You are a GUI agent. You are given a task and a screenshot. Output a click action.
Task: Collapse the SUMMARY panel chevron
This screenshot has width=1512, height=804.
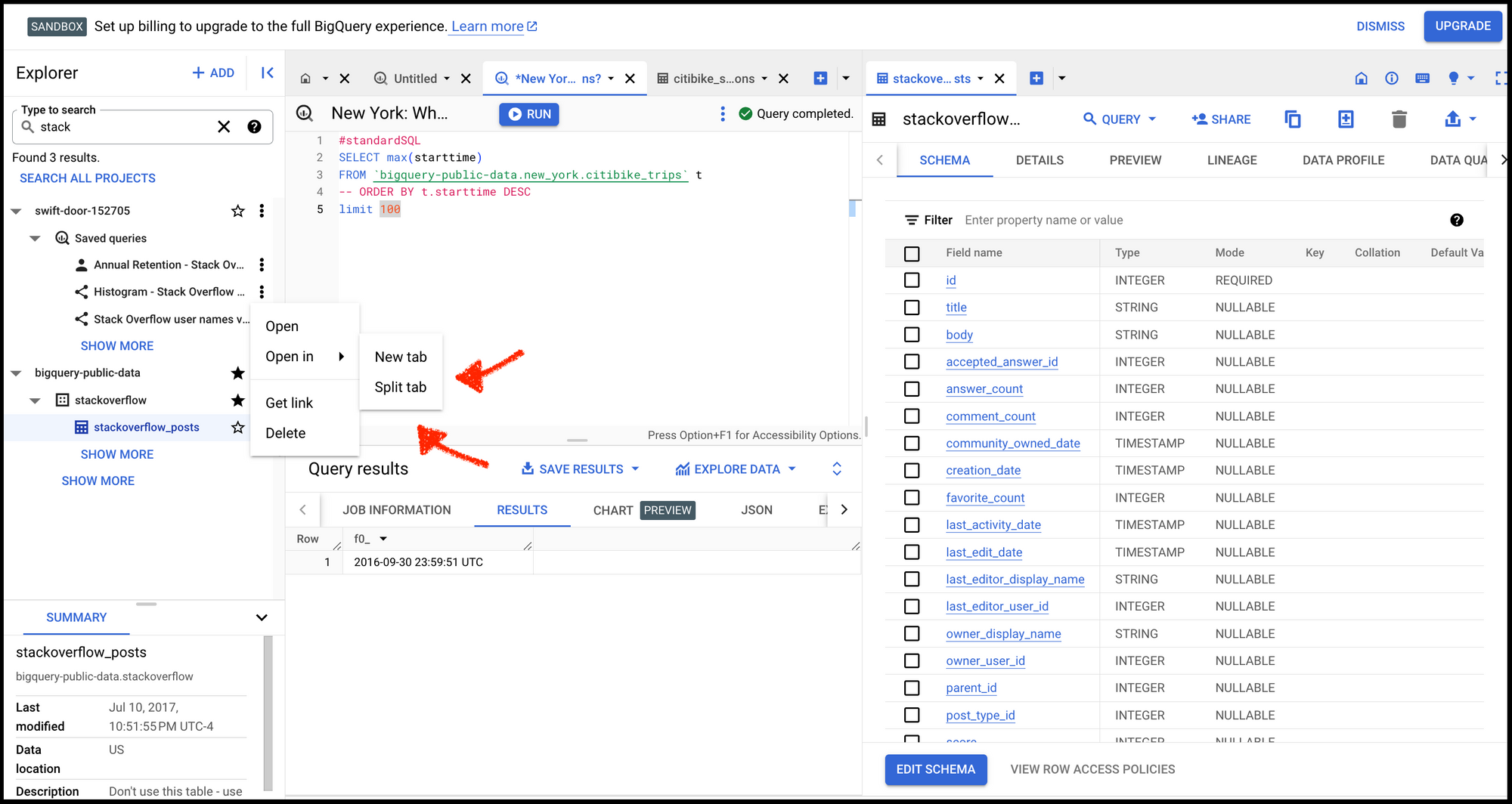(262, 617)
